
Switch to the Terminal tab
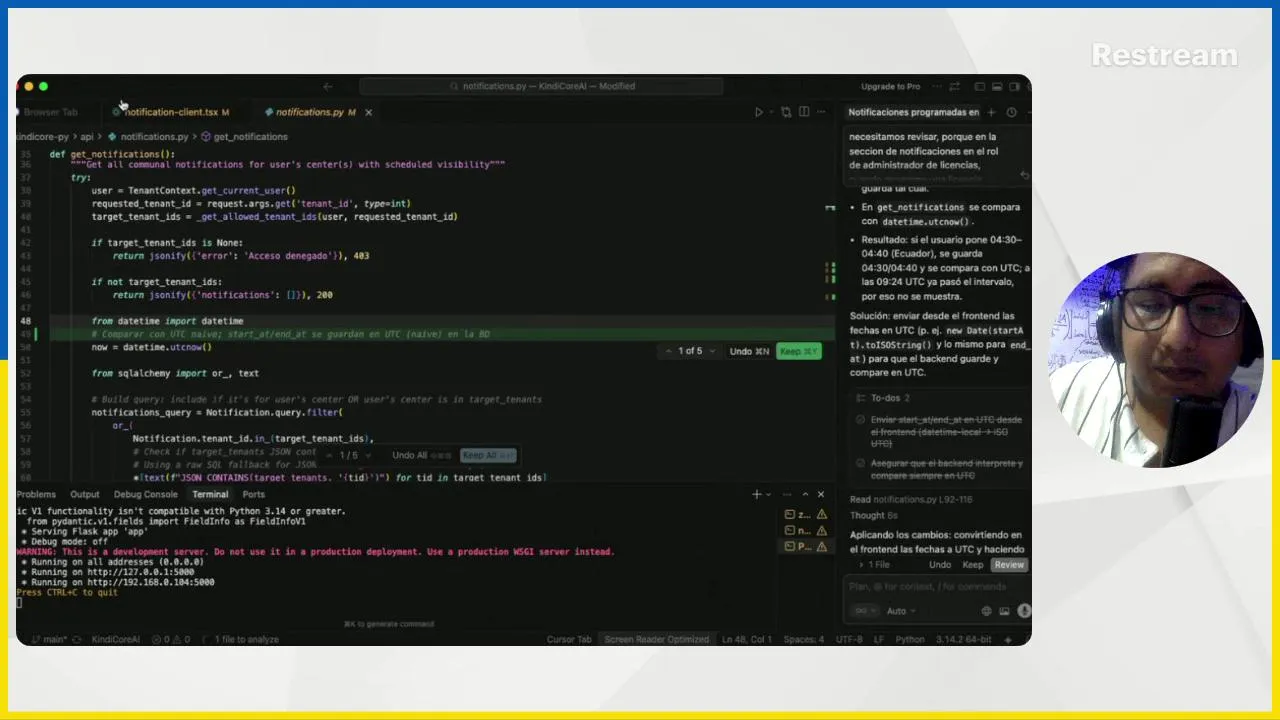point(210,494)
